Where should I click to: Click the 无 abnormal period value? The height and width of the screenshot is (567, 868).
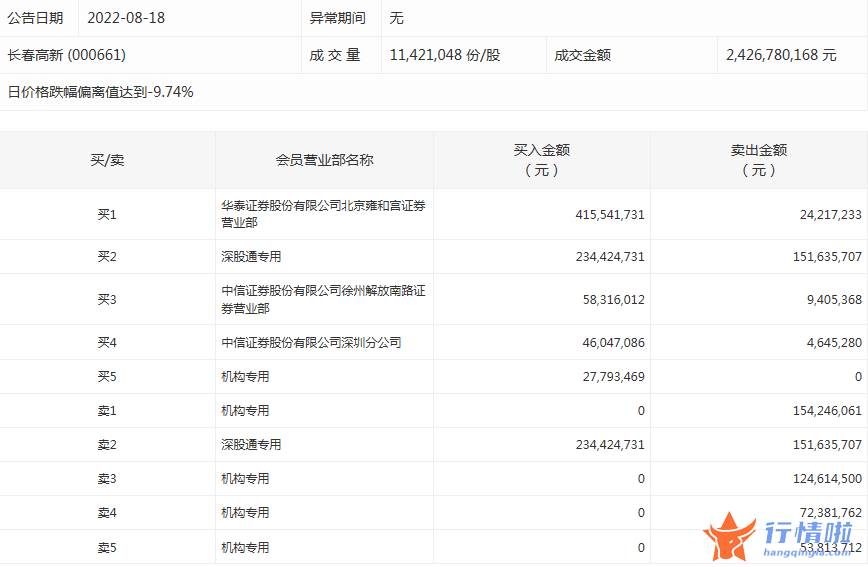tap(396, 18)
